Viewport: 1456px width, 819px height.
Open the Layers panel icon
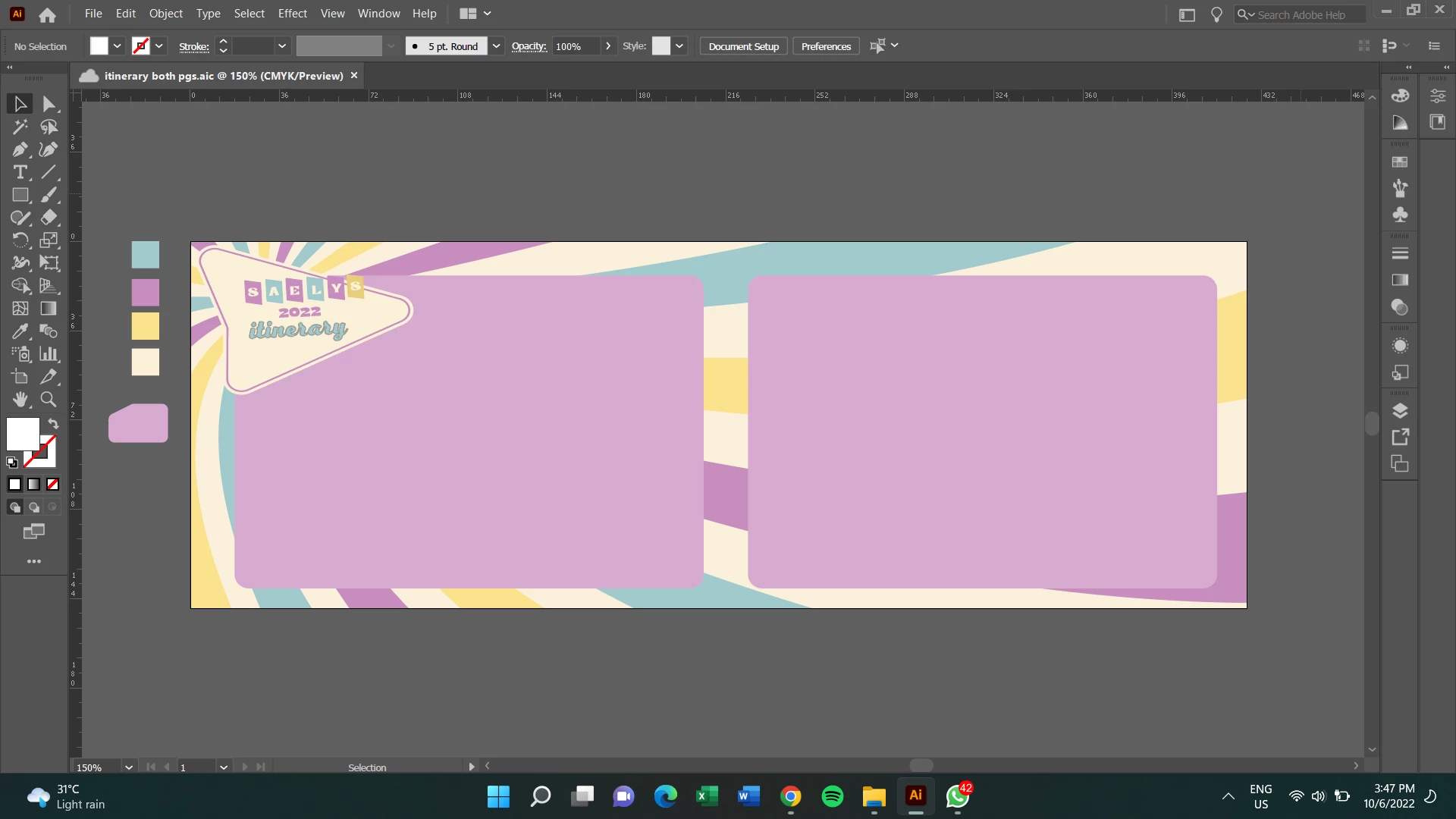tap(1400, 410)
